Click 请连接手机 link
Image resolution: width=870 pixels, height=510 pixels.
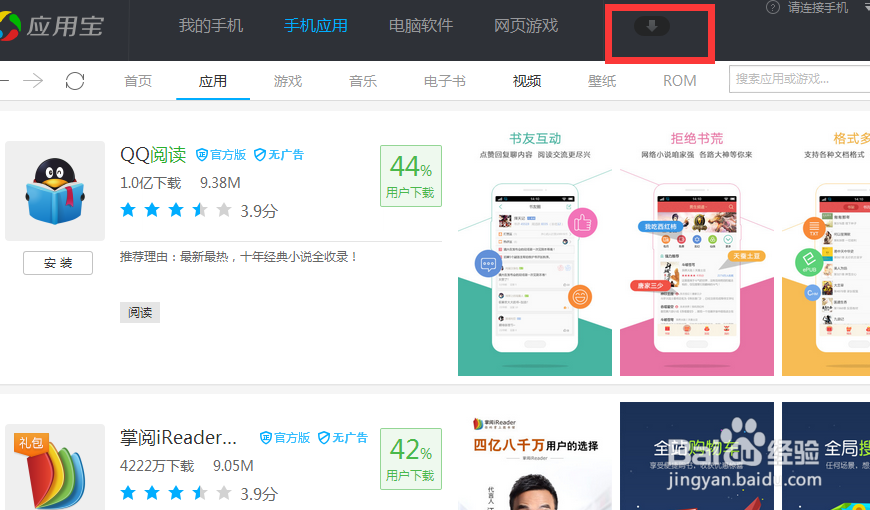point(818,7)
